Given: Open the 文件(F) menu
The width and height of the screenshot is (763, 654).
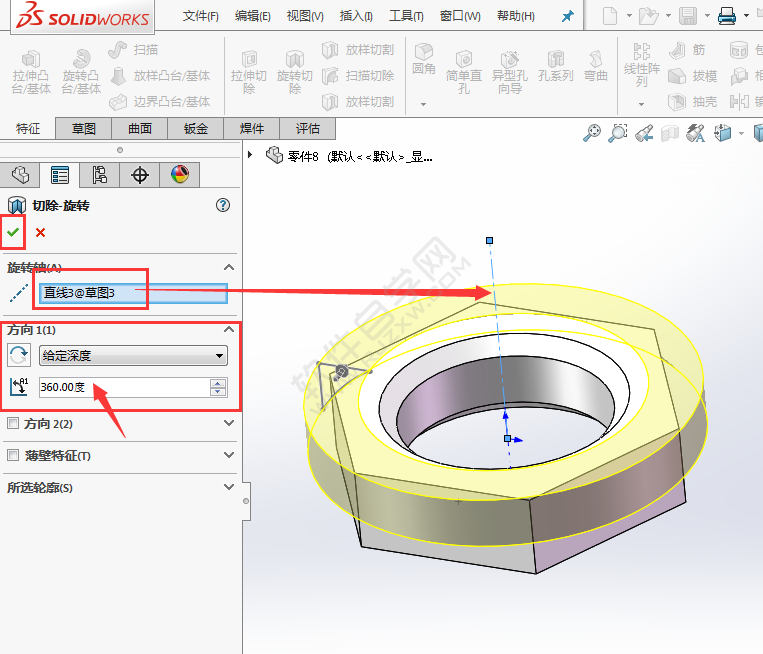Looking at the screenshot, I should (x=200, y=16).
